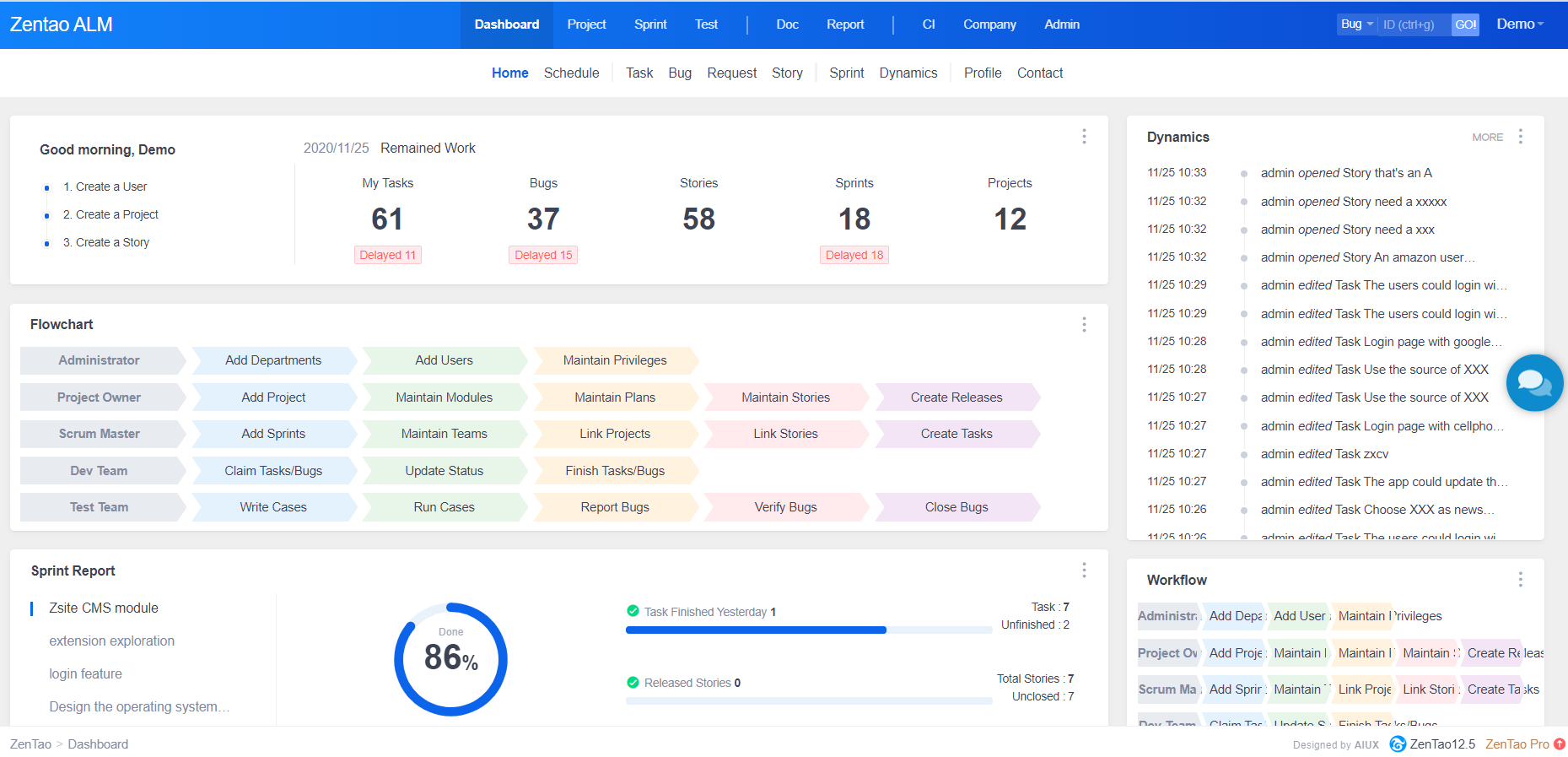This screenshot has height=757, width=1568.
Task: Open the blue chat bubble icon
Action: (1534, 382)
